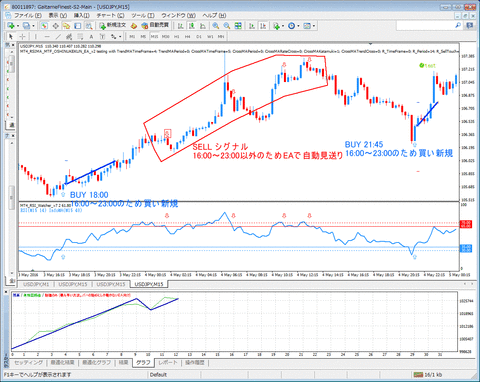Click the chat bubble icon beside search
This screenshot has width=480, height=382.
tap(470, 25)
